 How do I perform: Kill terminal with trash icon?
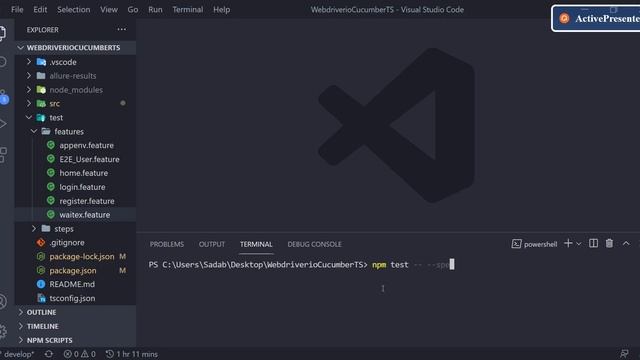tap(609, 244)
